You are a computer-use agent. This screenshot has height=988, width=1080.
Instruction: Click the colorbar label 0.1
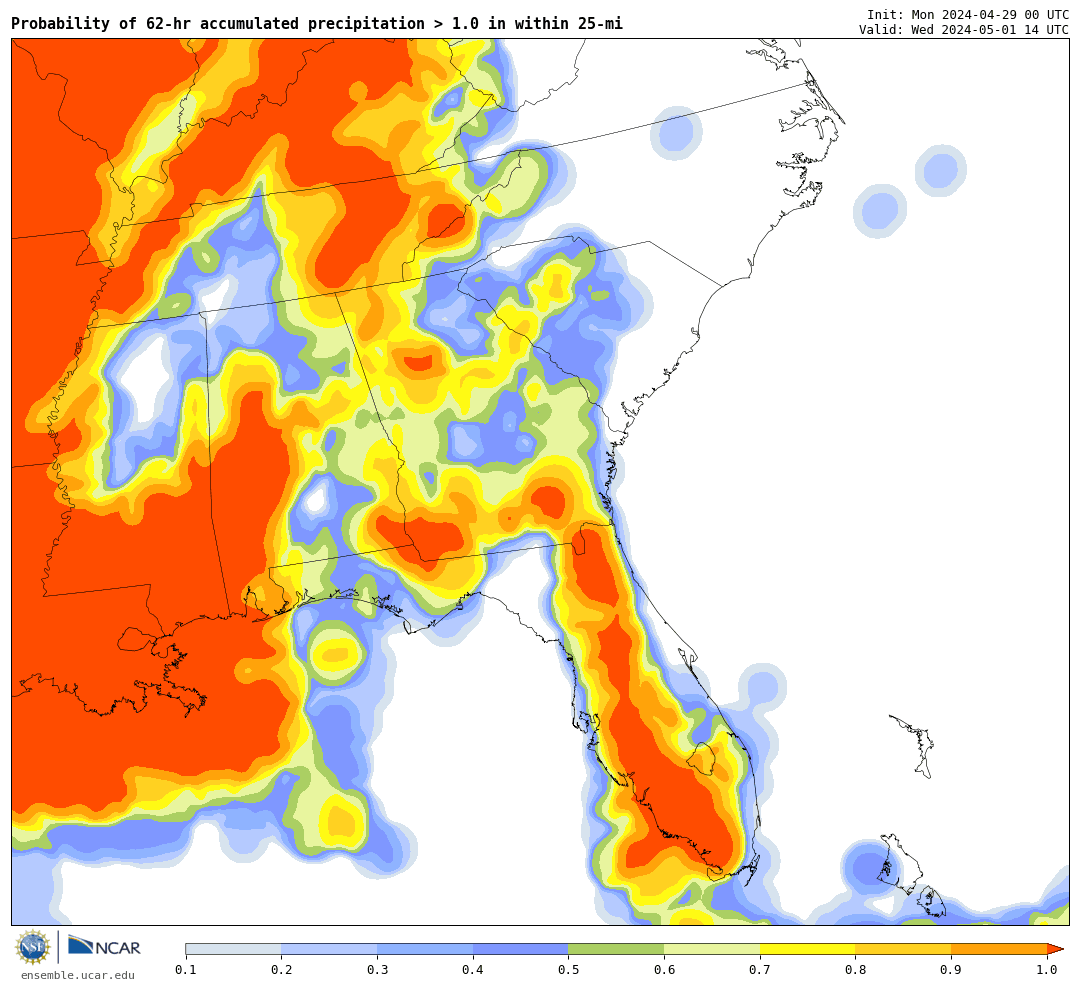pyautogui.click(x=186, y=970)
